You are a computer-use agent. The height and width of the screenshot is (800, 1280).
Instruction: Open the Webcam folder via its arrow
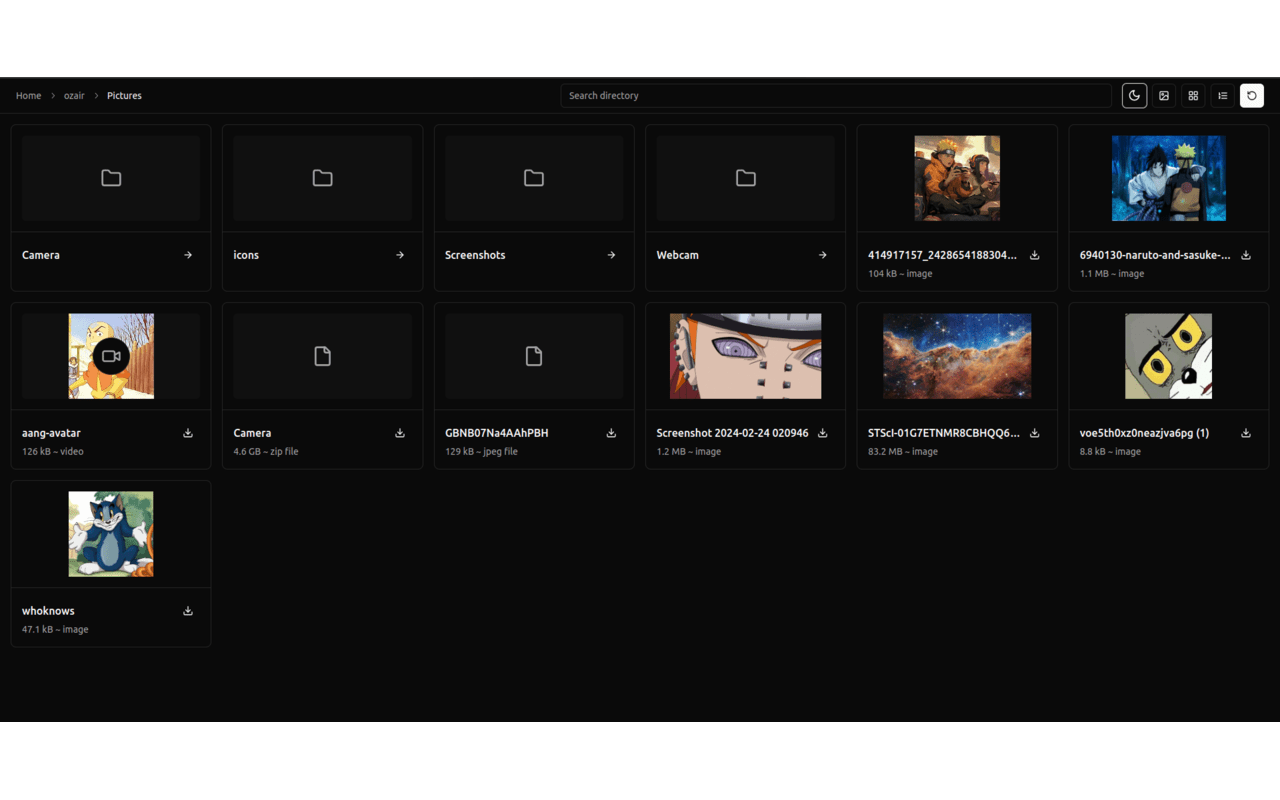(822, 255)
